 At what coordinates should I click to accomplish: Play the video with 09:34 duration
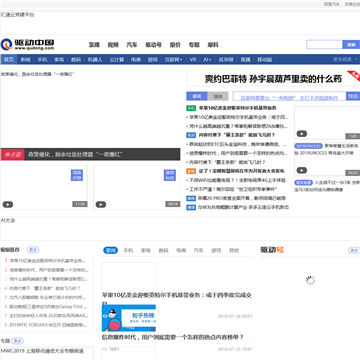coord(101,204)
